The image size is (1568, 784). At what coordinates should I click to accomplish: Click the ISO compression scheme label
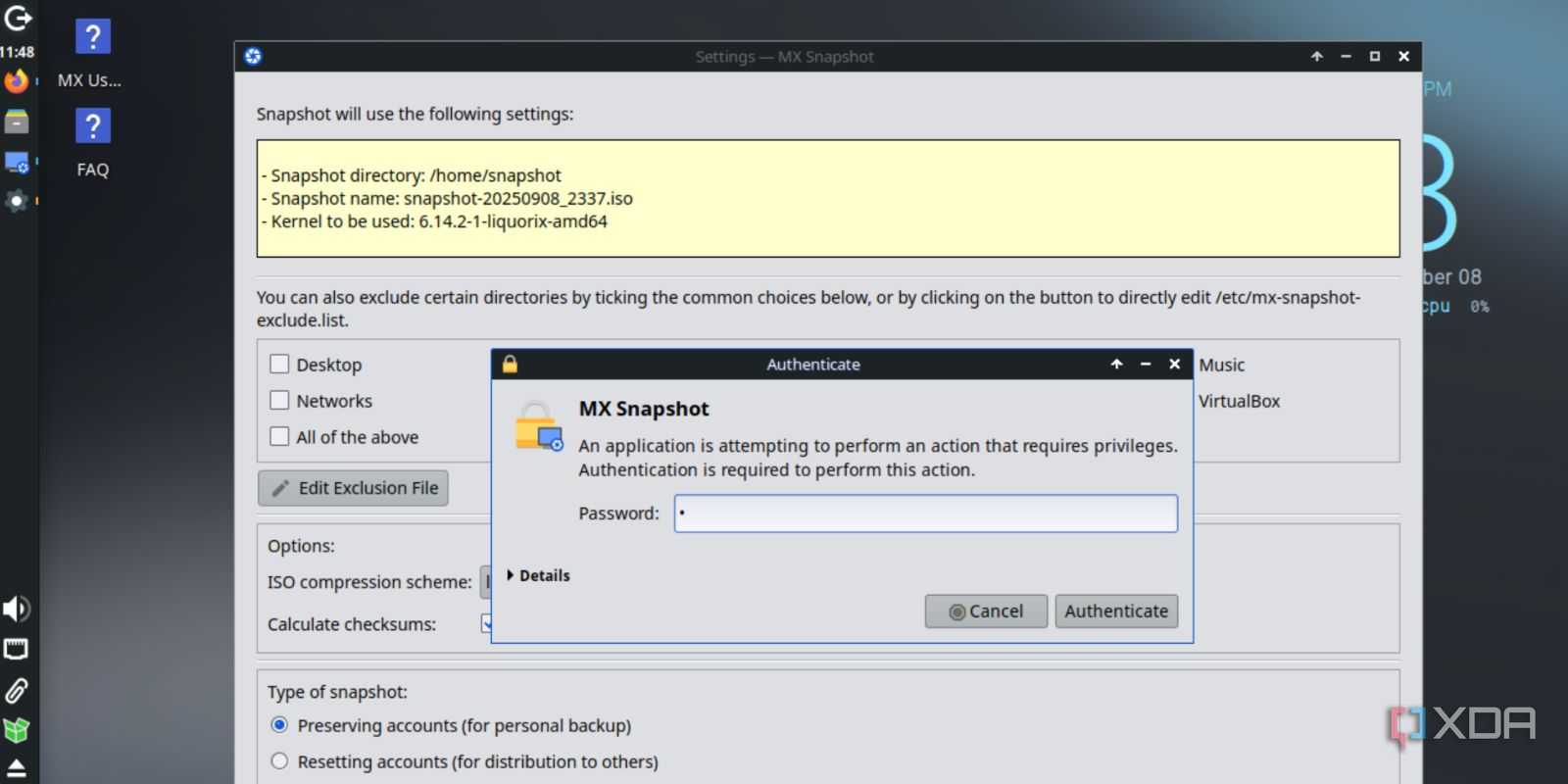[x=369, y=582]
